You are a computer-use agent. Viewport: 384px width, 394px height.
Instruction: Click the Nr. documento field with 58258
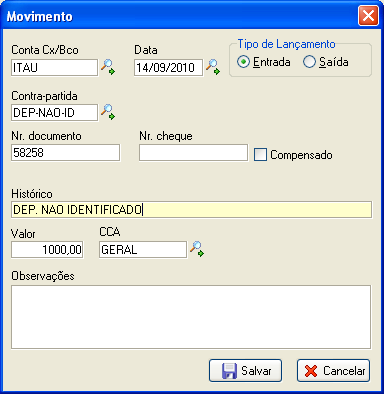[65, 153]
